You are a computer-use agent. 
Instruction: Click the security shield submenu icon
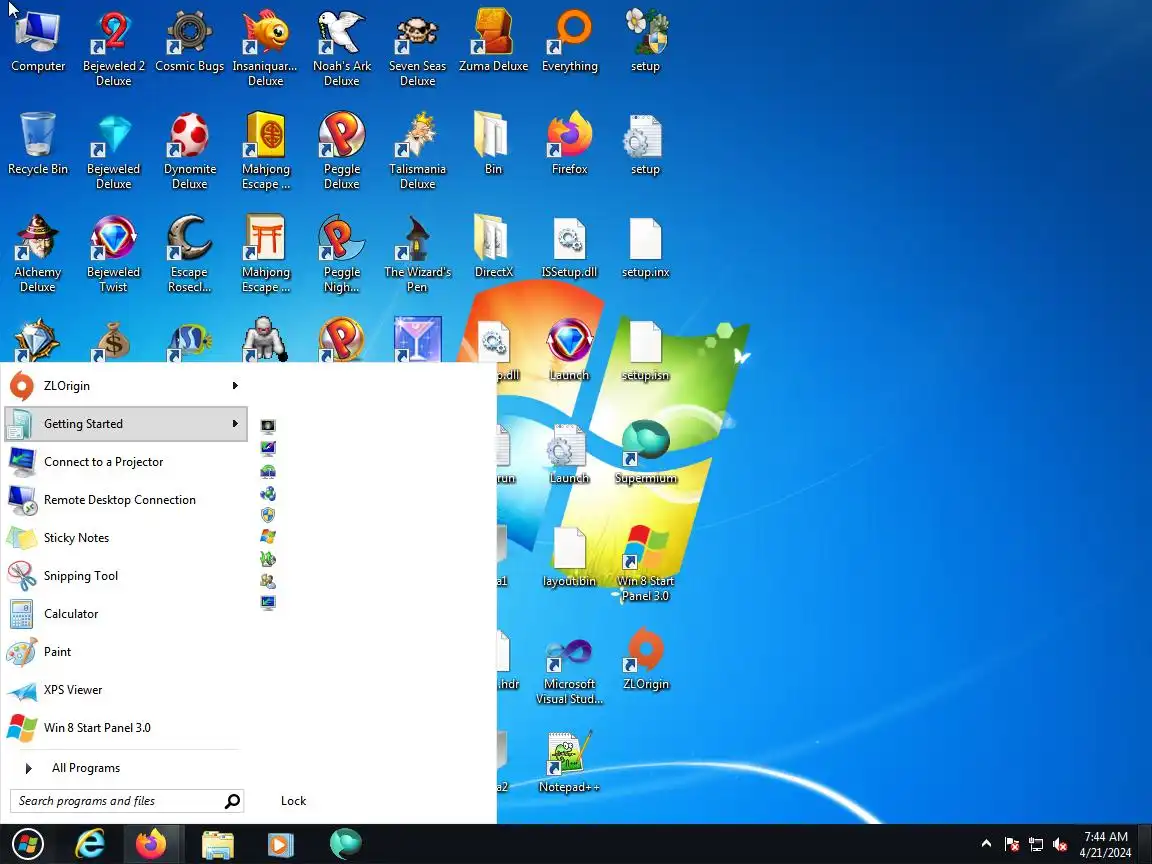click(268, 515)
